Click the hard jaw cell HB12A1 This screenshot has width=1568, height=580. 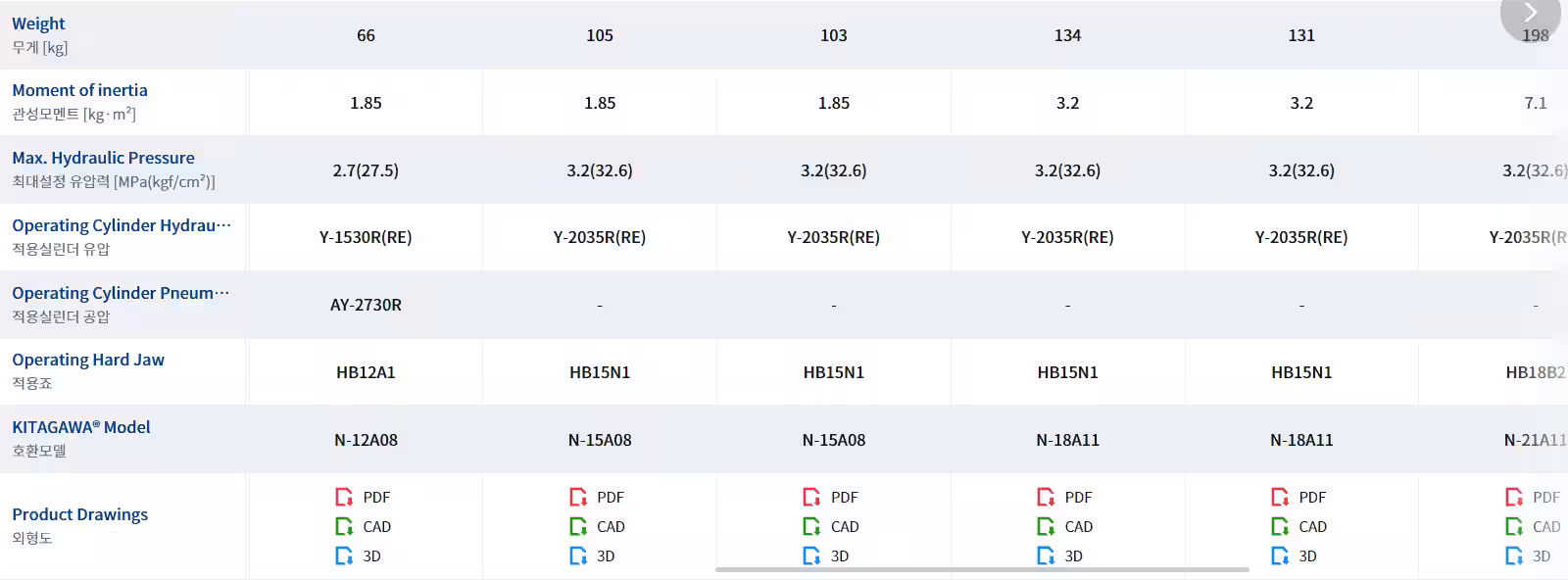(366, 372)
